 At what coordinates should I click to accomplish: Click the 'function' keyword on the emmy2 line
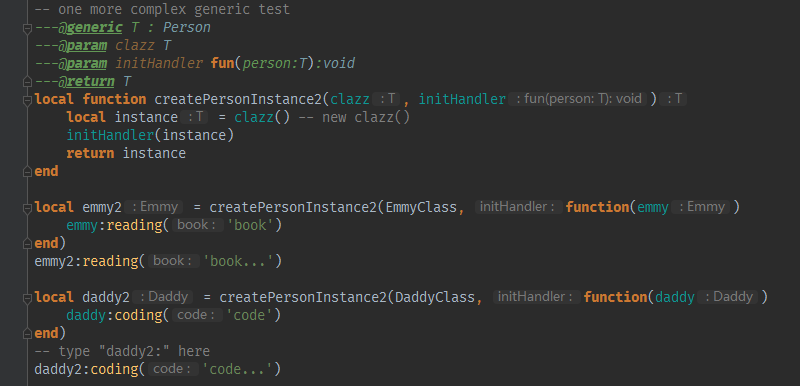[597, 207]
